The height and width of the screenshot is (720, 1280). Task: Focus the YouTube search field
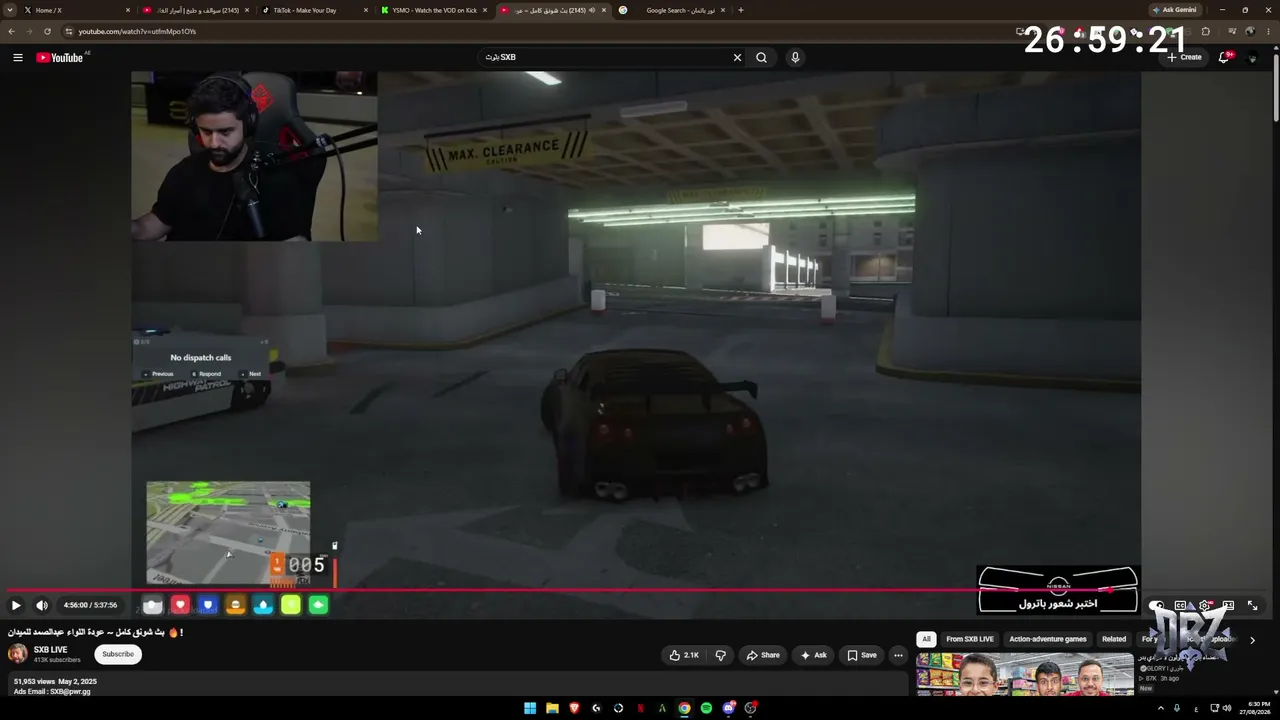605,57
